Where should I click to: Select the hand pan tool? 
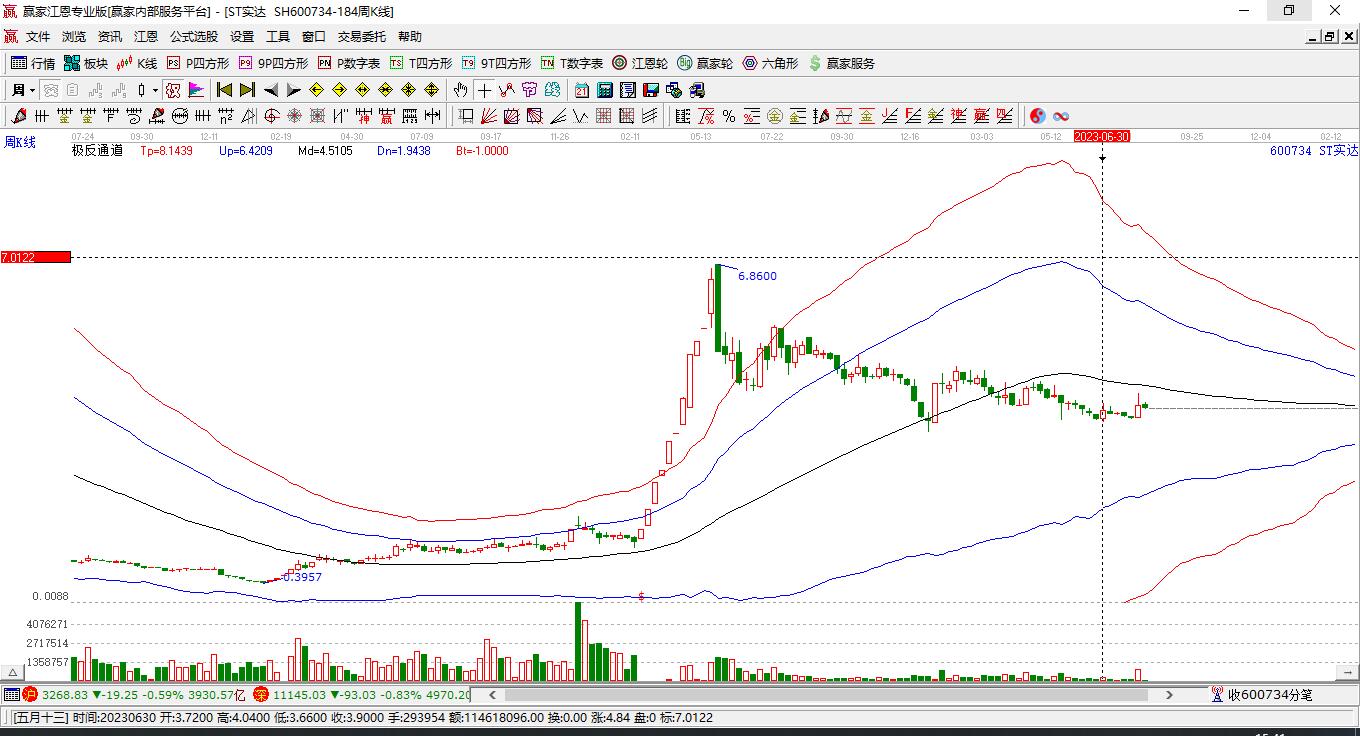460,90
